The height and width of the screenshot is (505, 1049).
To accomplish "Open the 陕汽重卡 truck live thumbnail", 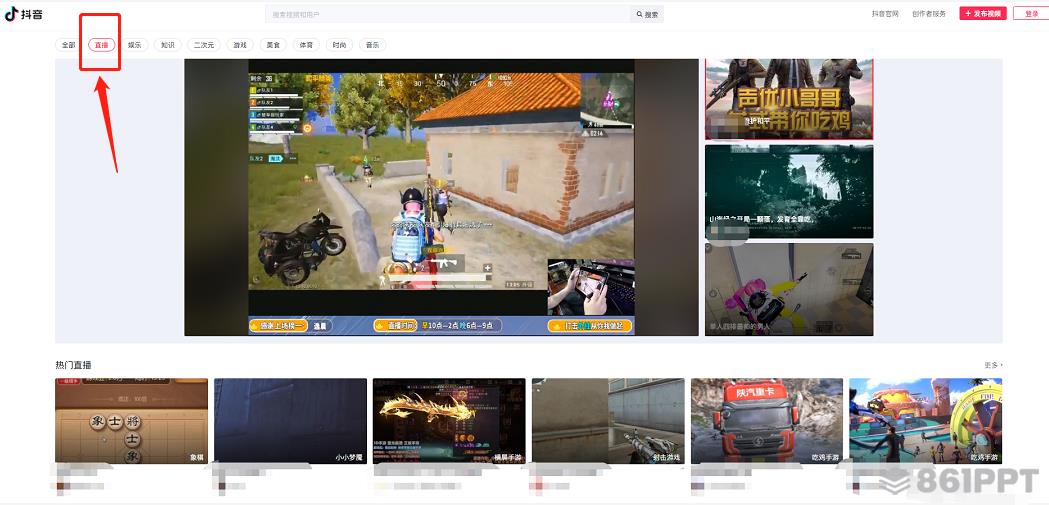I will (767, 421).
